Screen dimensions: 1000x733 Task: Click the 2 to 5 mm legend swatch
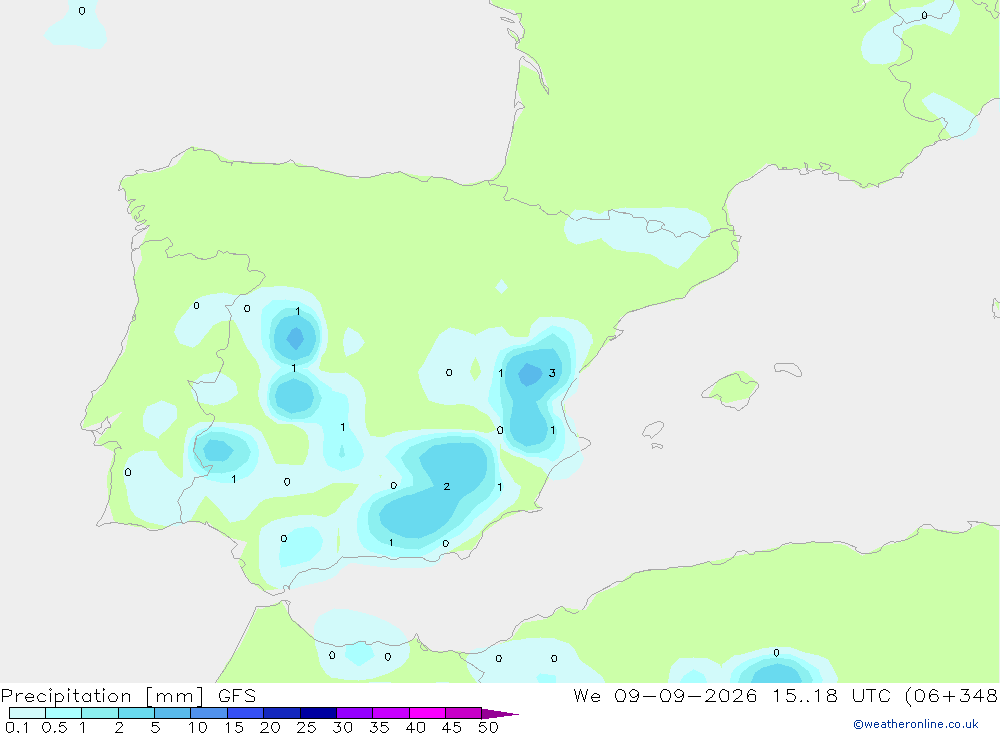(136, 713)
